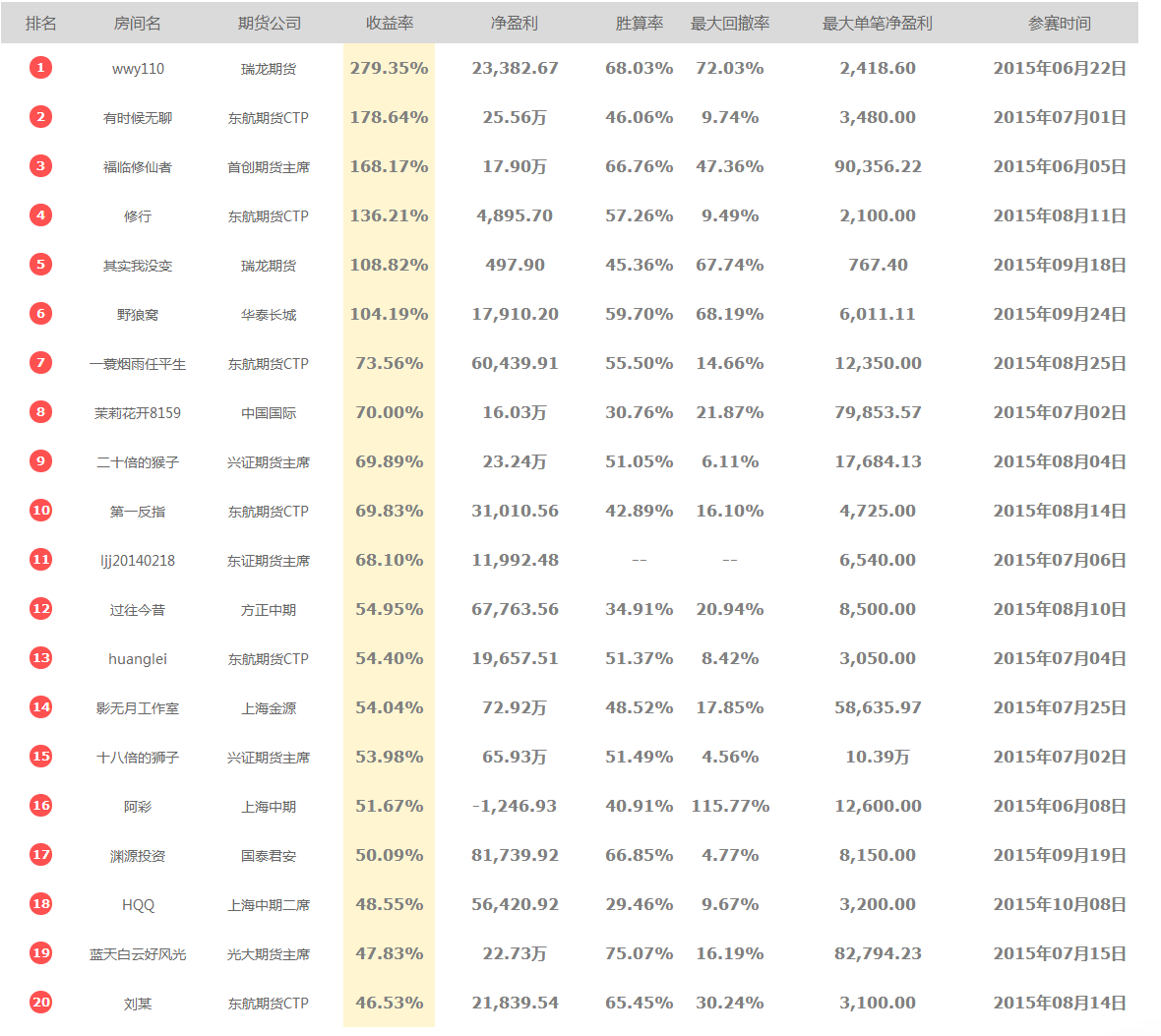Click the 最大单笔净盈利 column header
This screenshot has width=1161, height=1036.
878,23
